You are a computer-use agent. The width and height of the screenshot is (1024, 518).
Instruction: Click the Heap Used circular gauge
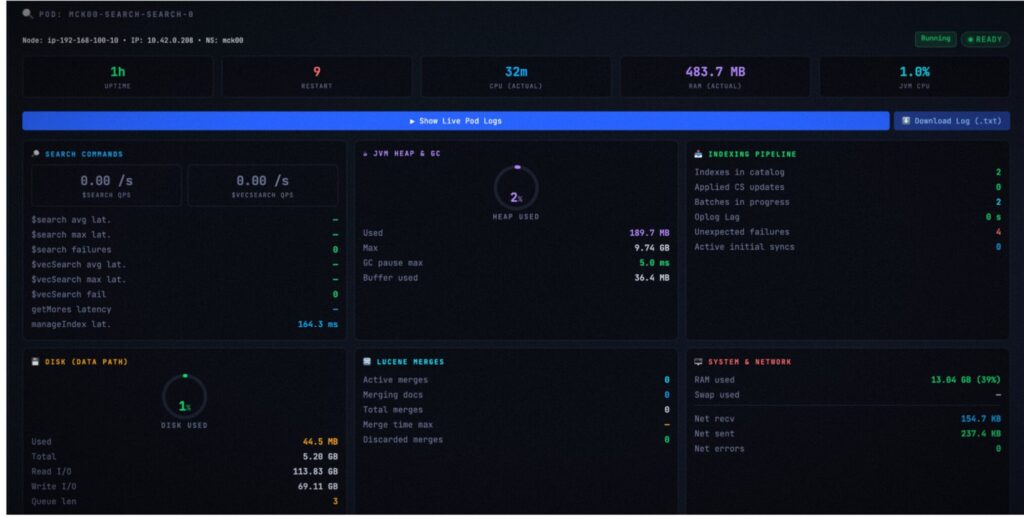516,187
